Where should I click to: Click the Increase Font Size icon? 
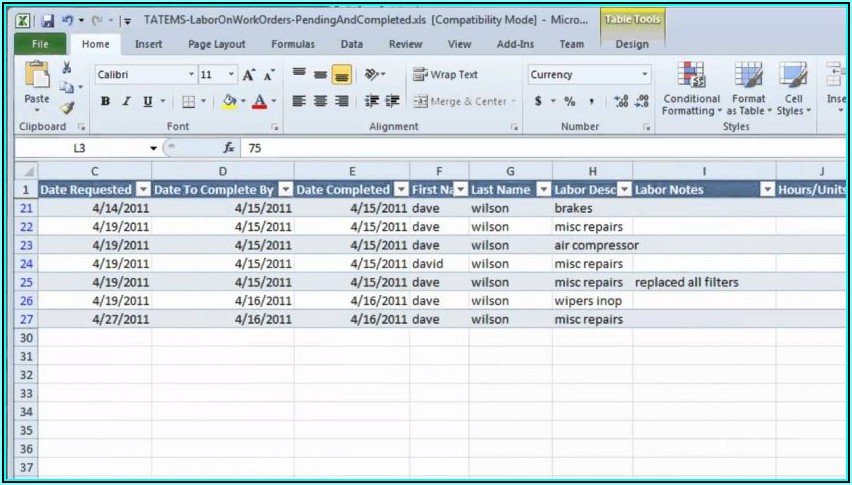249,75
